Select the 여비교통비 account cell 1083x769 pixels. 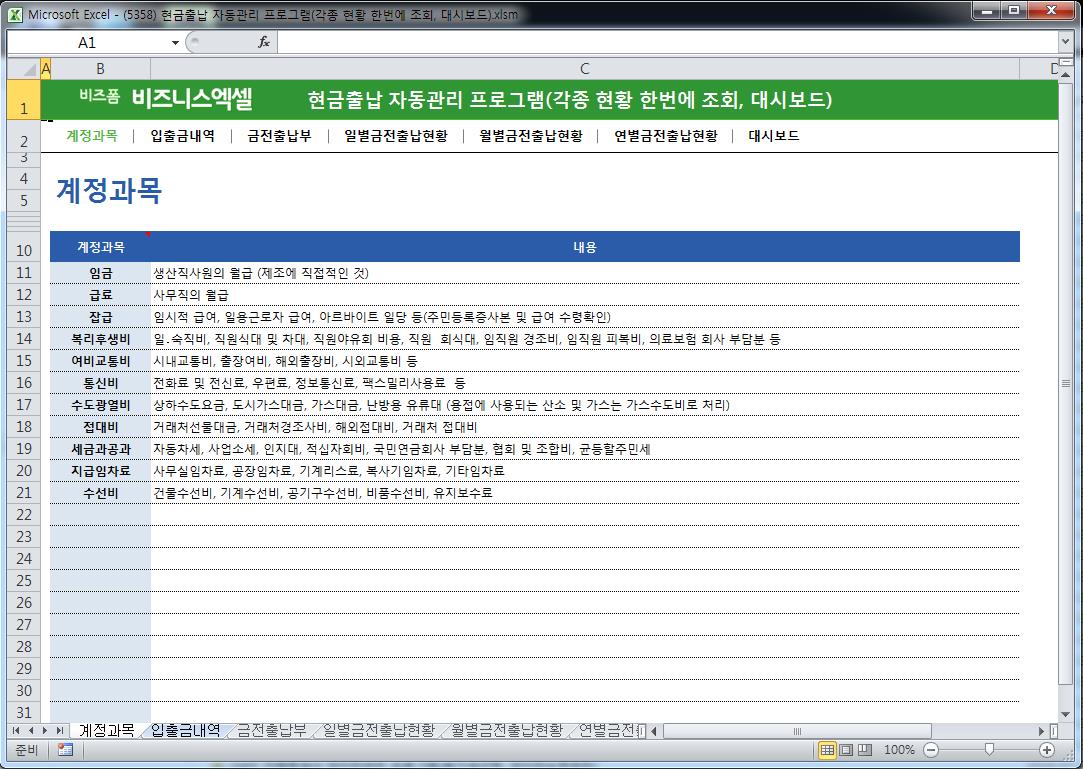[x=100, y=361]
